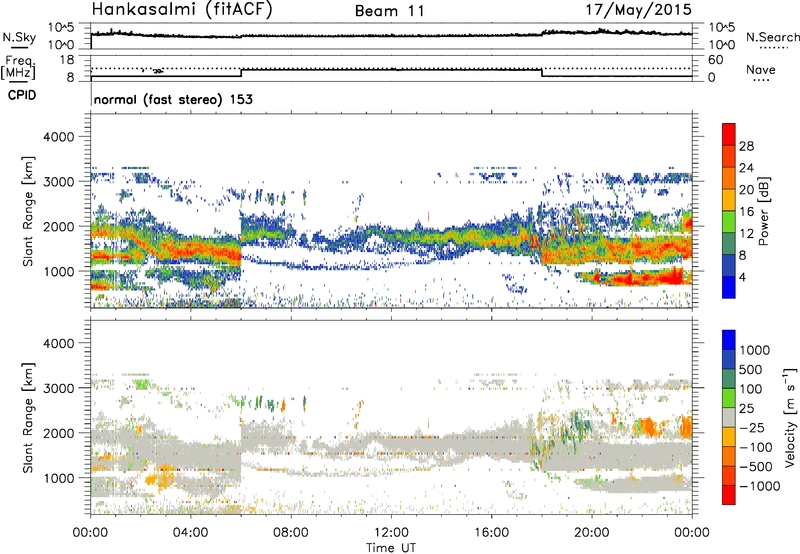Click the '500' velocity colorbar tick
The height and width of the screenshot is (554, 800).
pos(751,369)
